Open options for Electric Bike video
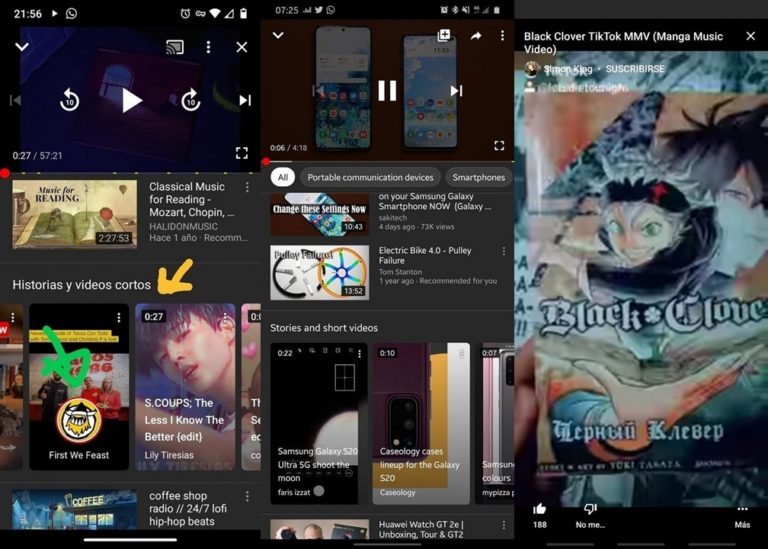Viewport: 768px width, 549px height. click(504, 251)
